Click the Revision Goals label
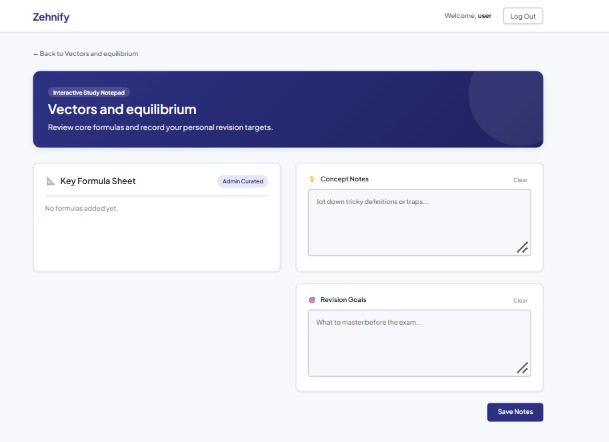609x442 pixels. [x=343, y=300]
